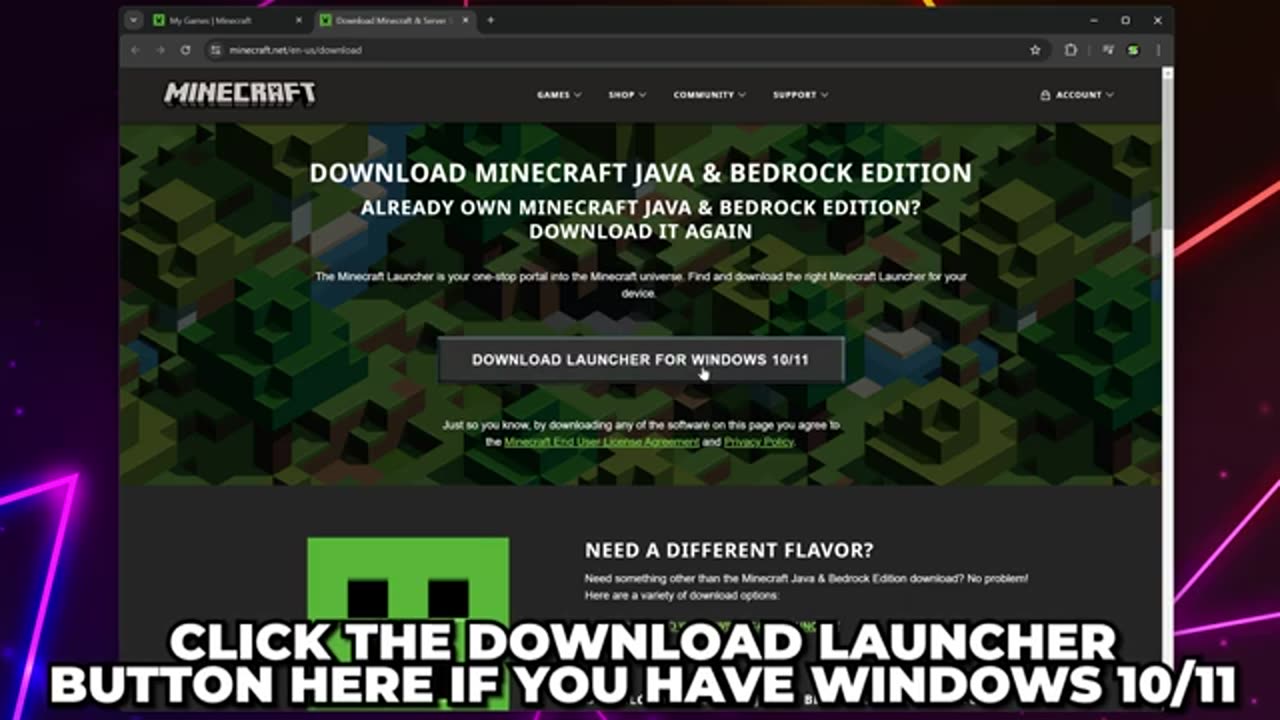Click the Minecraft logo
Screen dimensions: 1280x720
pos(240,94)
